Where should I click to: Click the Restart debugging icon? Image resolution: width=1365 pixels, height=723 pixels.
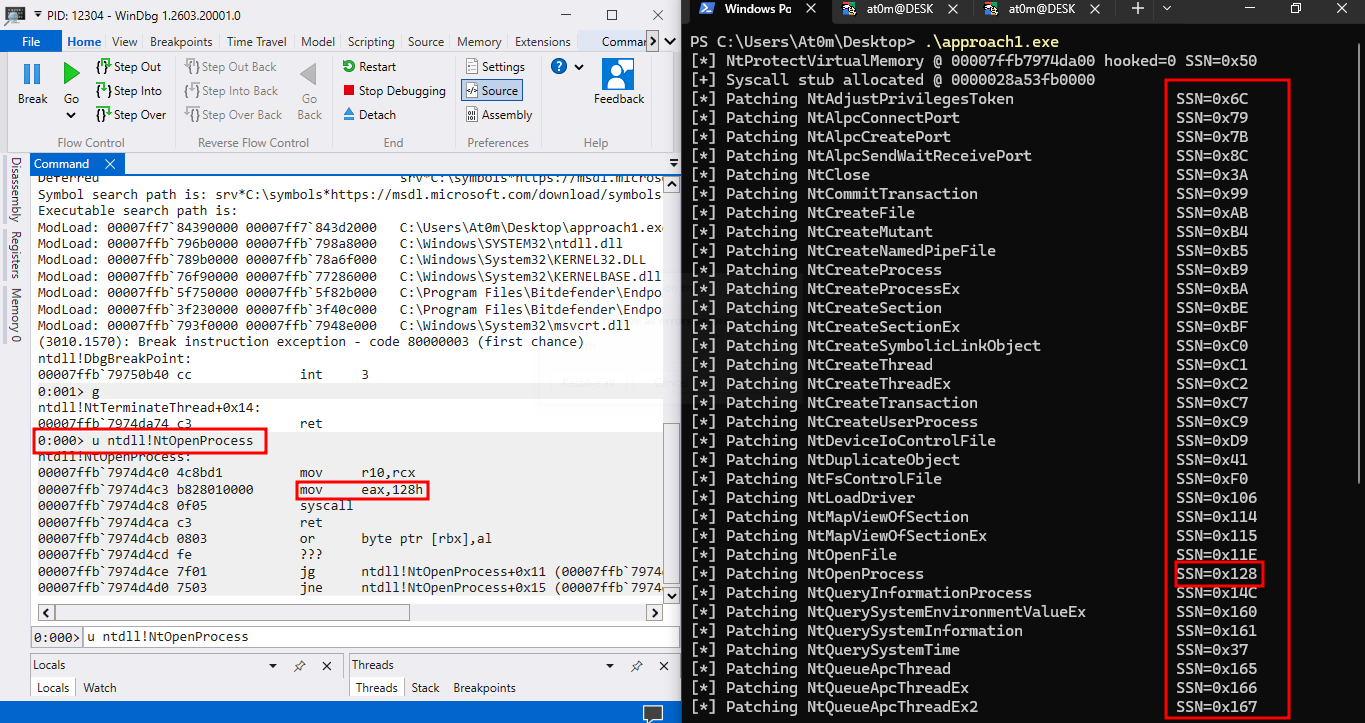(x=348, y=66)
